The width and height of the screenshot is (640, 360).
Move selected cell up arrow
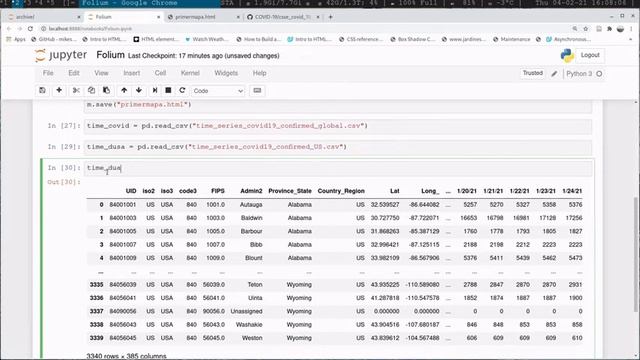[124, 90]
